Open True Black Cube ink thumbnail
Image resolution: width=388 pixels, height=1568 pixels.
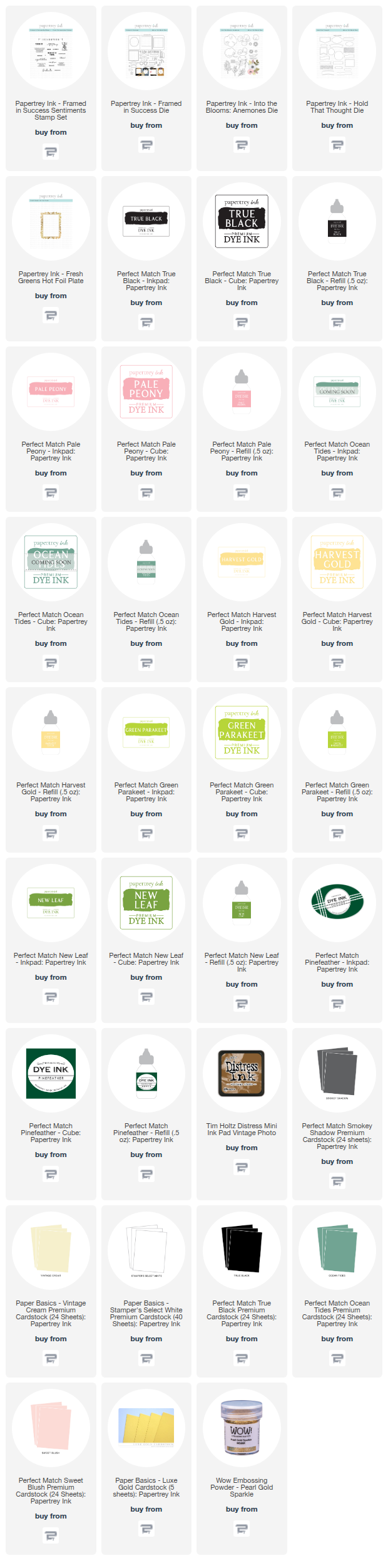(242, 221)
